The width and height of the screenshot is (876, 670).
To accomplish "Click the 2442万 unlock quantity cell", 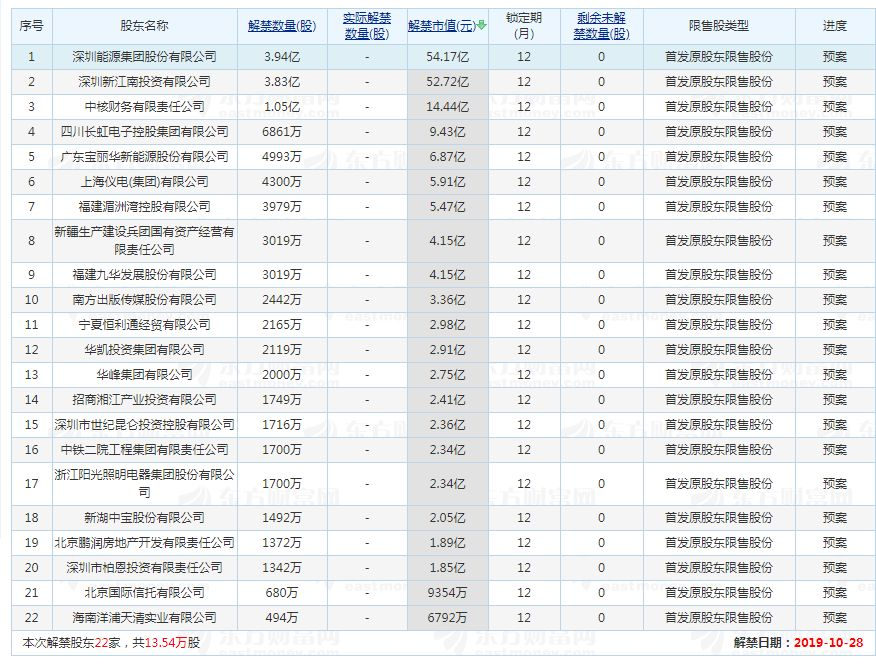I will 282,300.
